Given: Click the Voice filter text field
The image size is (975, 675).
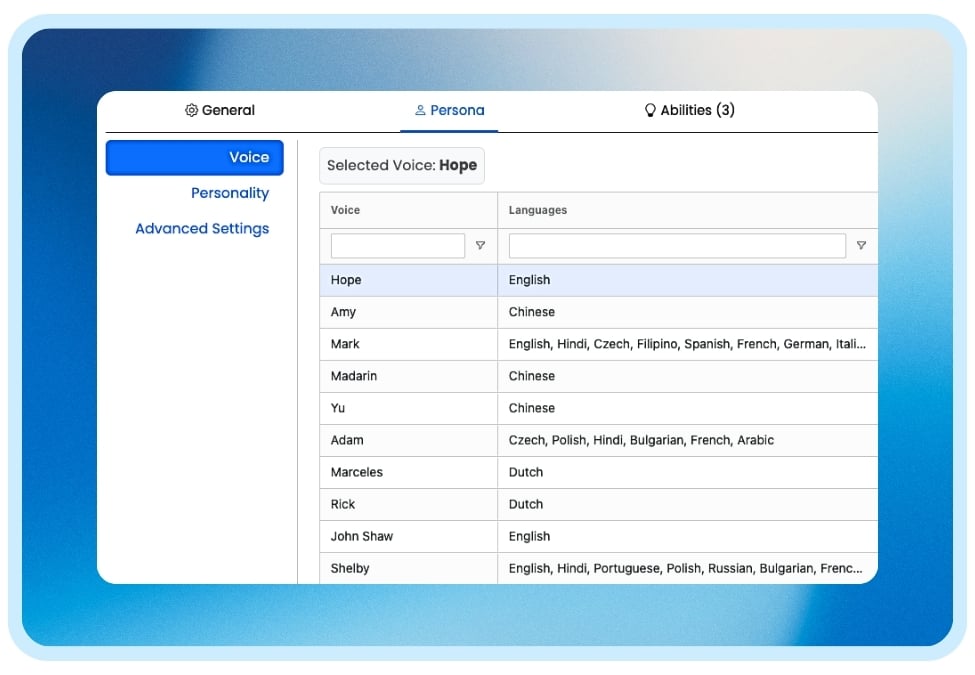Looking at the screenshot, I should point(398,246).
